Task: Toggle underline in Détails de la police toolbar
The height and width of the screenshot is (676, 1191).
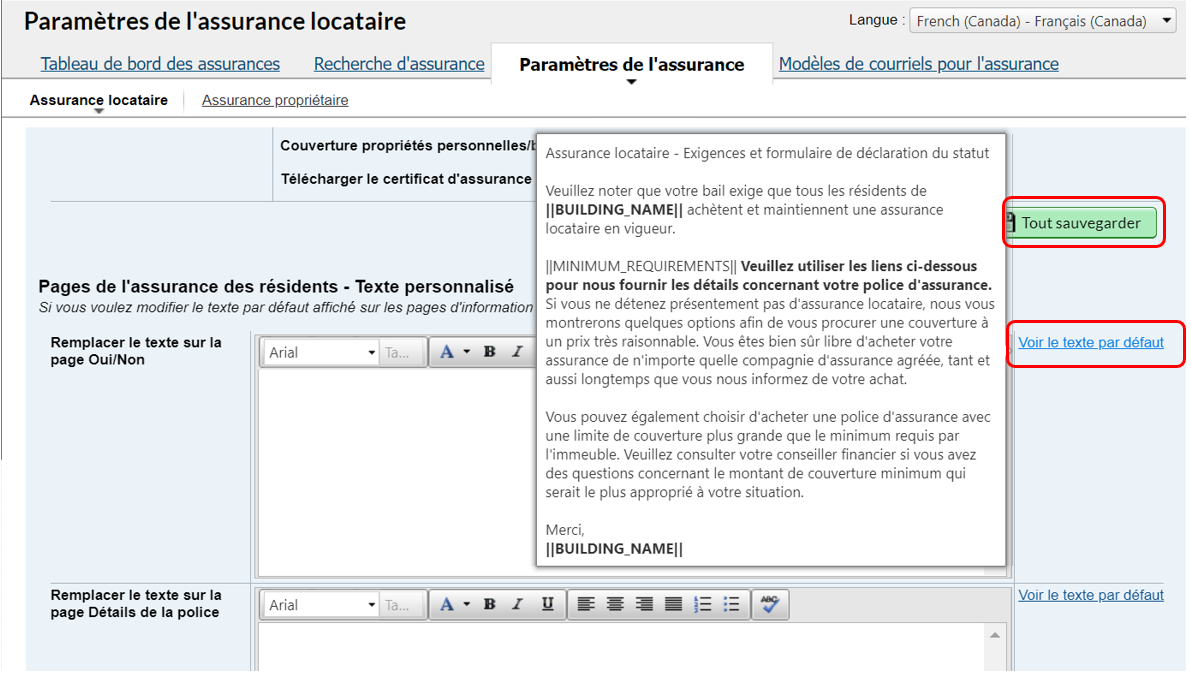Action: (x=548, y=605)
